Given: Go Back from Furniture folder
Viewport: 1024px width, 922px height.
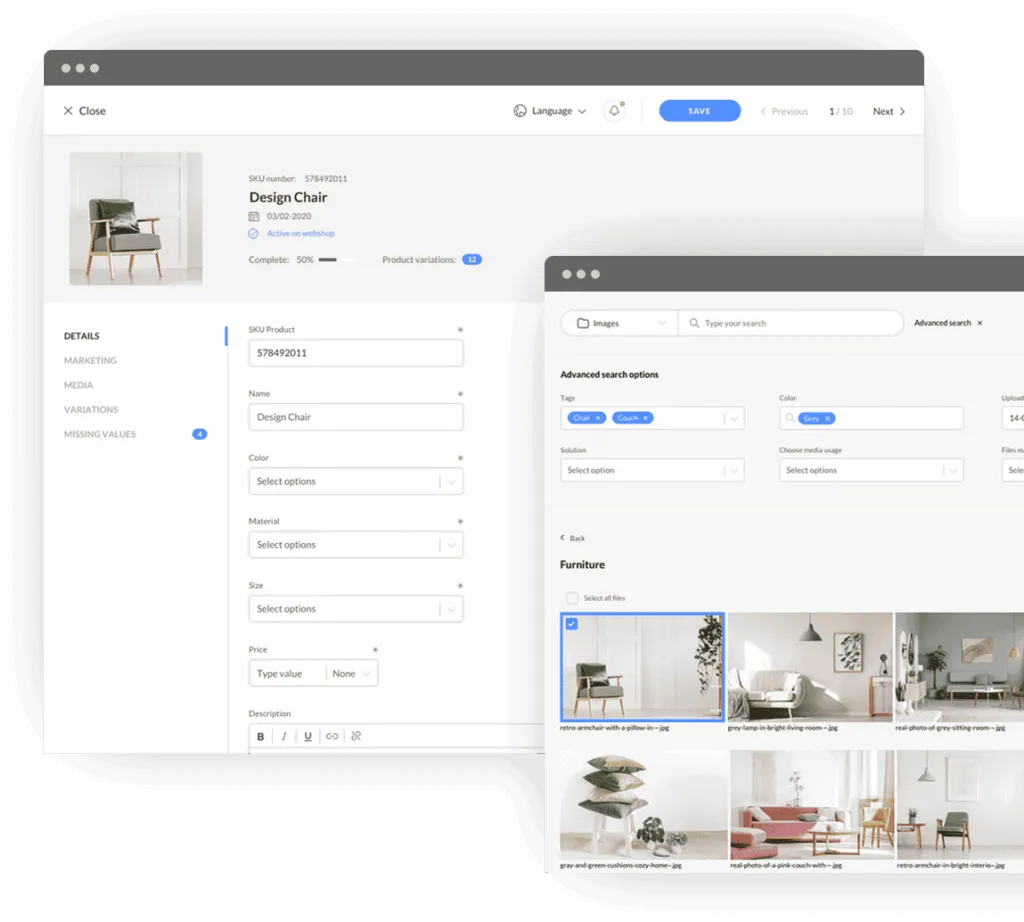Looking at the screenshot, I should click(x=573, y=538).
